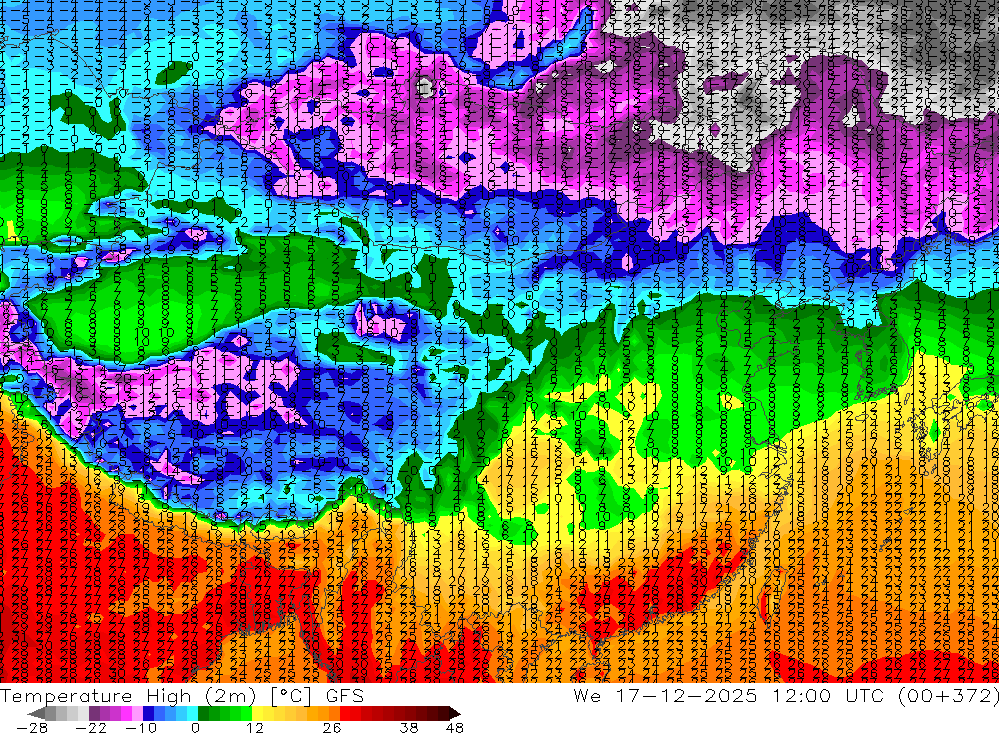Click the 'Temperature High (2m) [°C] GFS' title
This screenshot has width=1000, height=733.
tap(182, 695)
